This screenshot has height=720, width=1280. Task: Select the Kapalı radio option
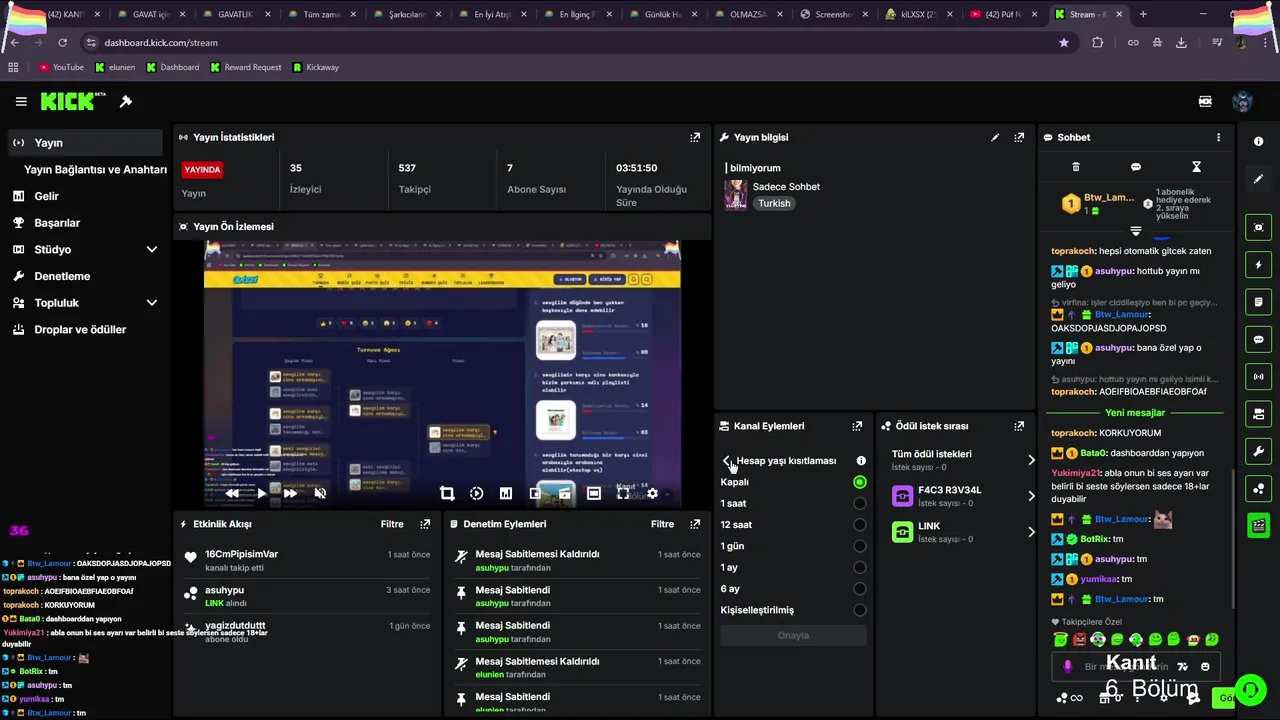(860, 482)
